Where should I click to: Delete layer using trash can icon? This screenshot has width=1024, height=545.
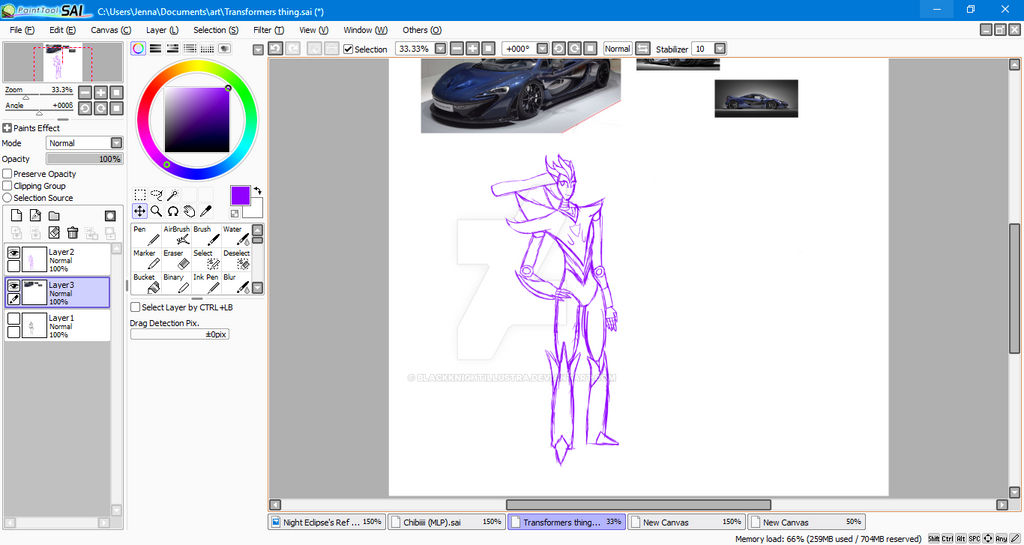tap(72, 232)
